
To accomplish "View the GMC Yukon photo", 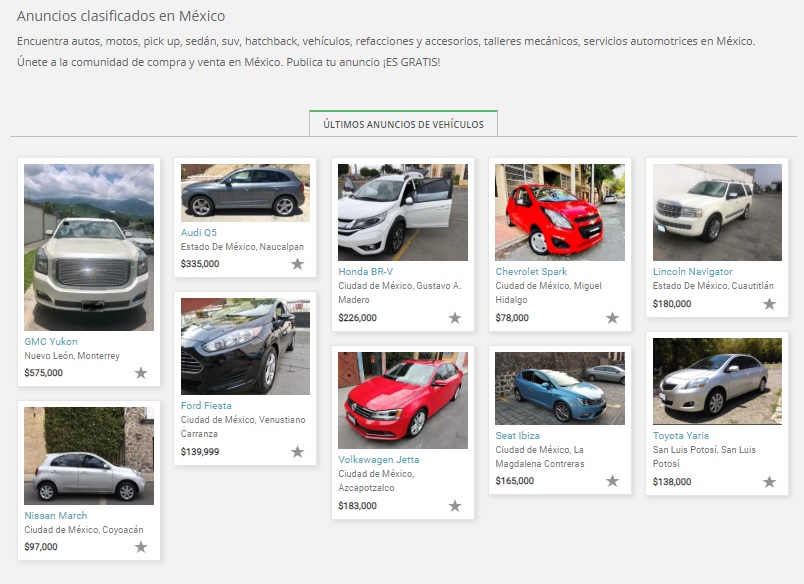I will click(89, 247).
